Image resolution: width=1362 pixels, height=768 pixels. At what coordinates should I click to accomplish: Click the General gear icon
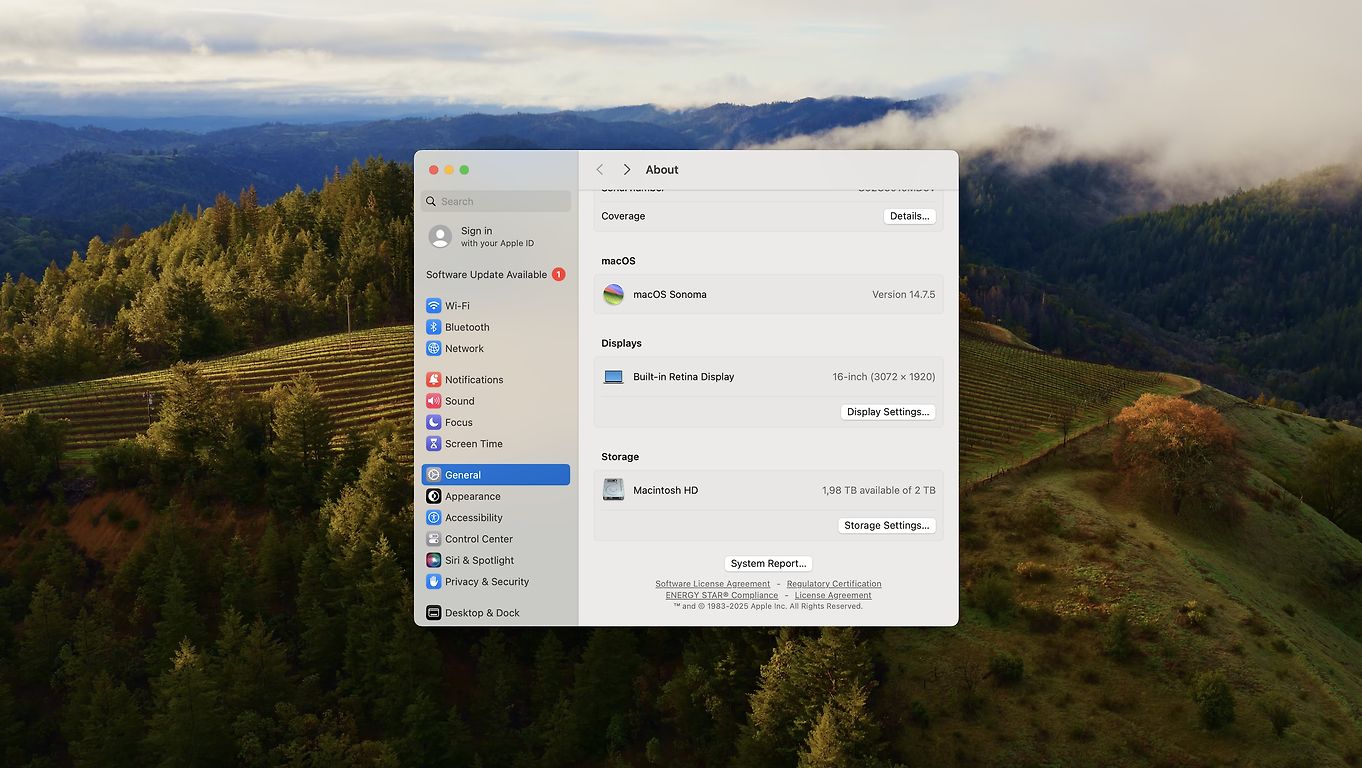click(433, 475)
